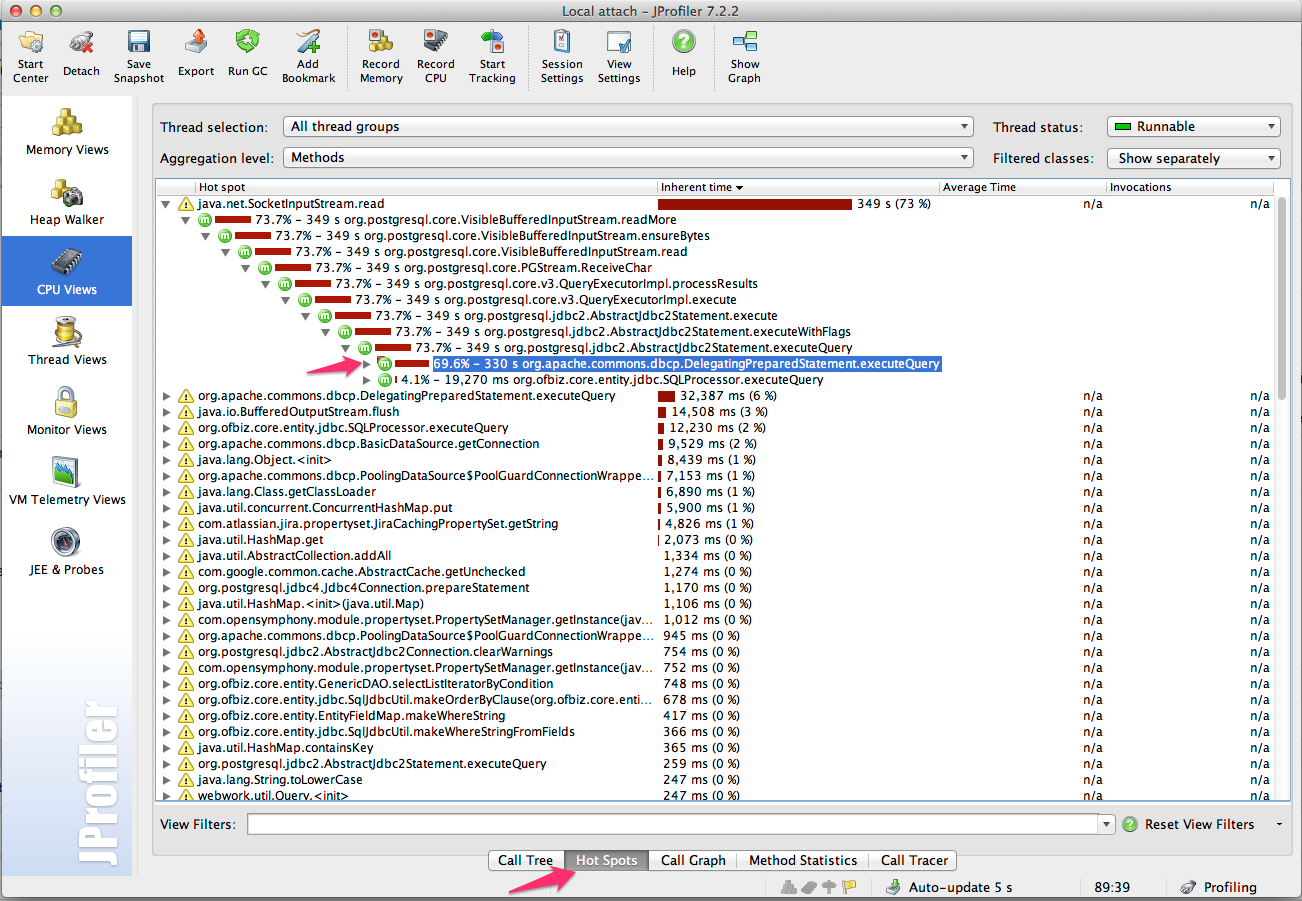Switch to the Call Tree tab
Viewport: 1302px width, 901px height.
coord(525,860)
